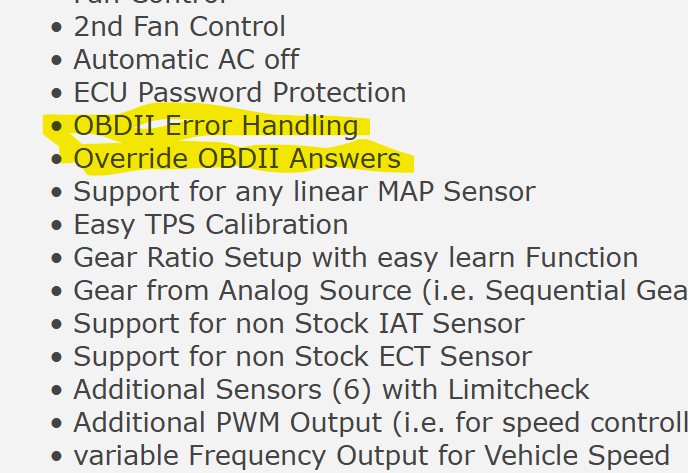Click the bullet beside "variable Frequency Output"

56,456
